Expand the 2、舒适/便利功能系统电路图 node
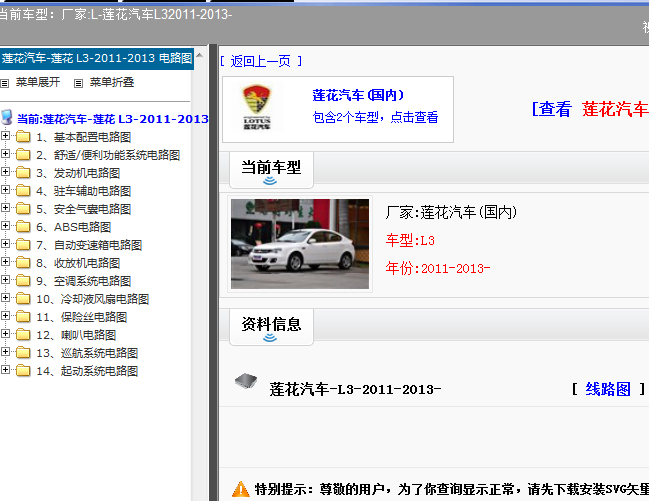 [5, 154]
